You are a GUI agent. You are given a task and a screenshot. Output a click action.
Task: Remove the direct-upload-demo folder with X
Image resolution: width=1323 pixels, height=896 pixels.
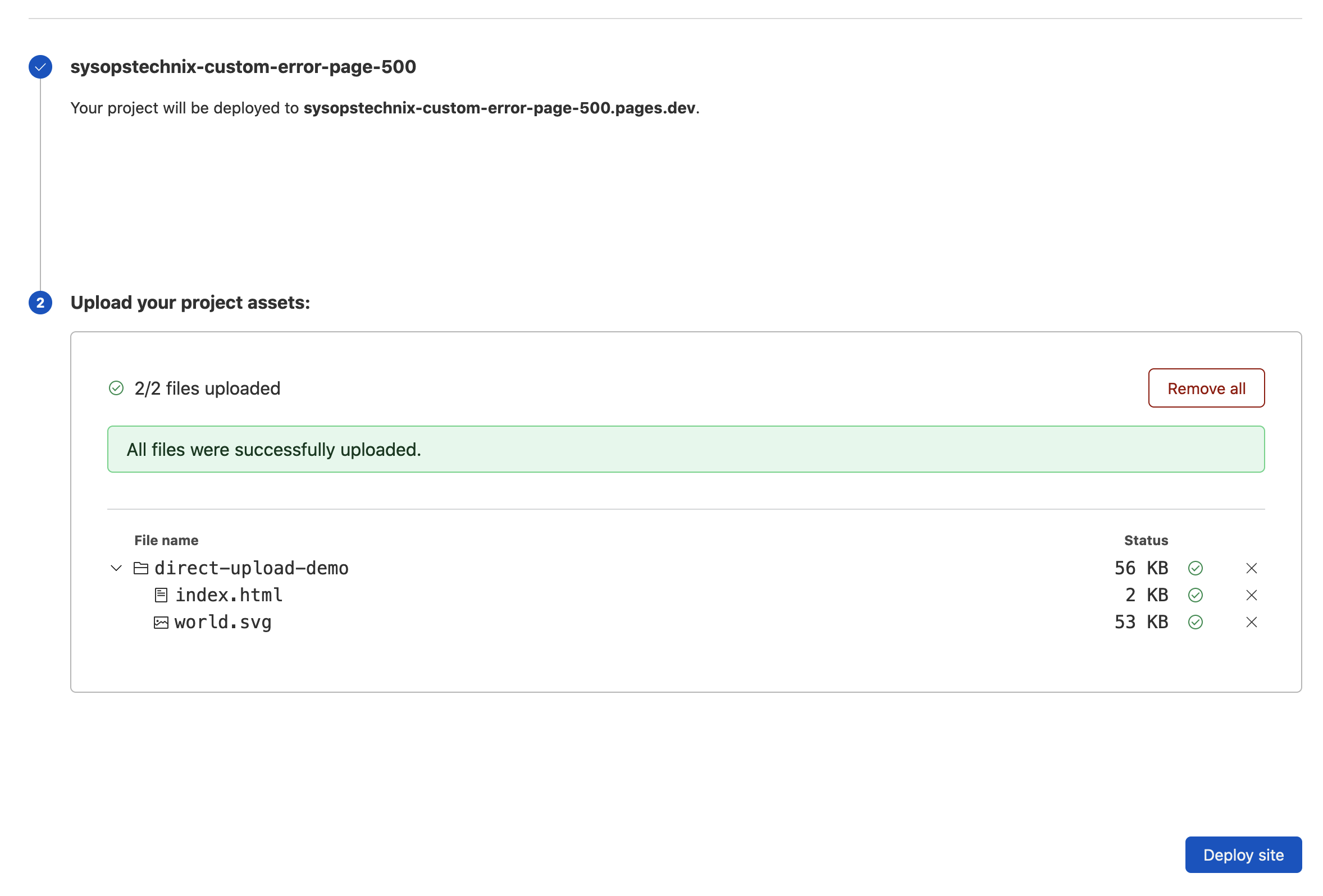click(1251, 568)
